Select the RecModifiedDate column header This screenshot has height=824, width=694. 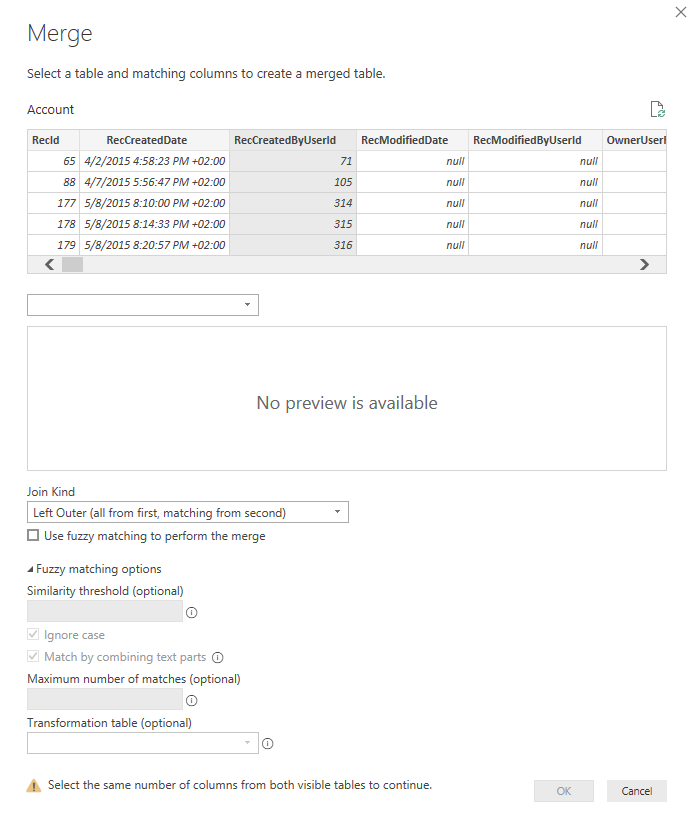point(404,141)
